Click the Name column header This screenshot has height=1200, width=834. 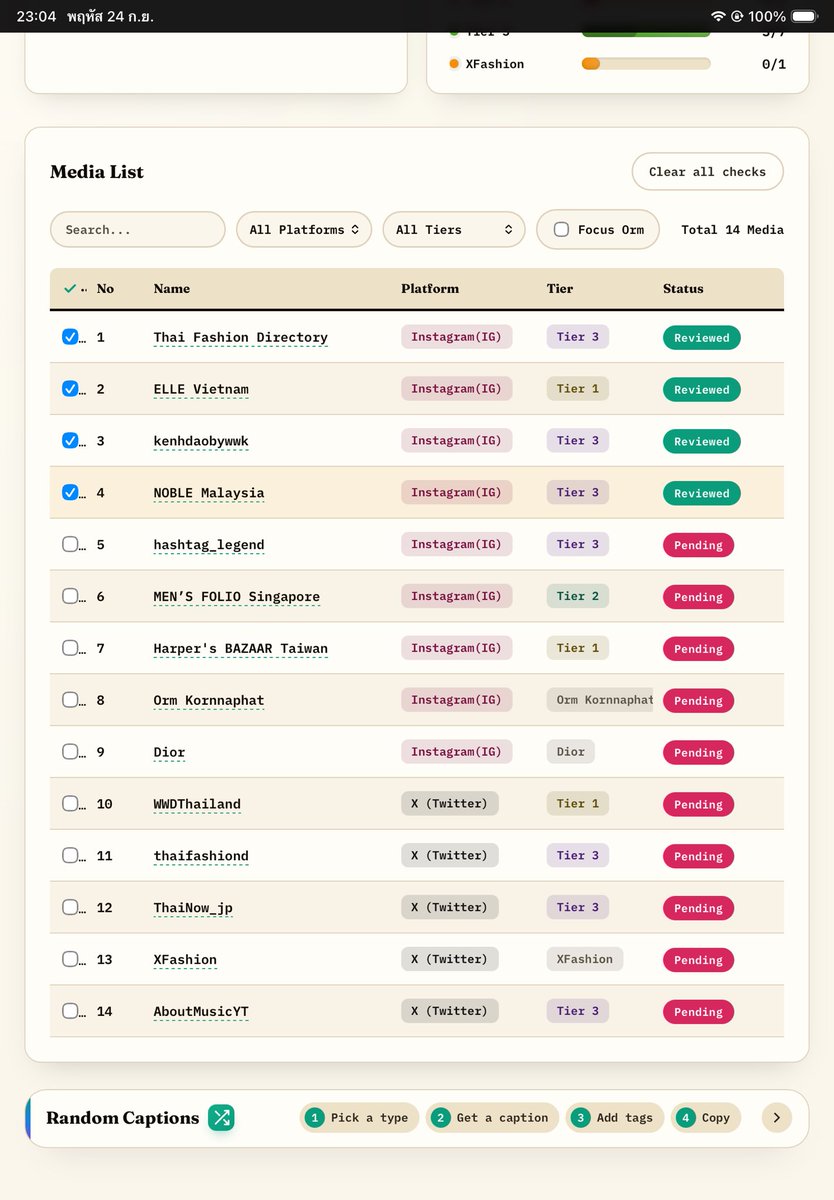(x=172, y=289)
